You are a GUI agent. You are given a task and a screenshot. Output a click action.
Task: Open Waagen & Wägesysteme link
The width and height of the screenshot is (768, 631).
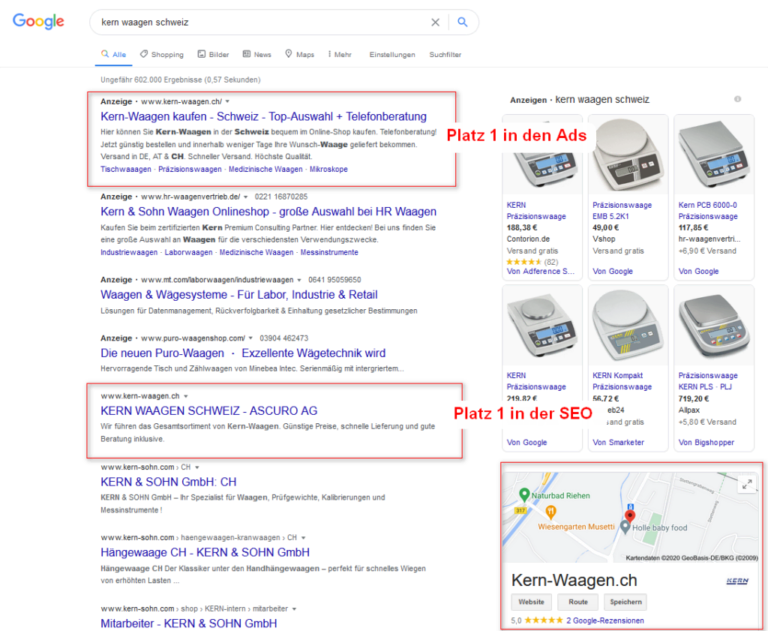tap(239, 295)
